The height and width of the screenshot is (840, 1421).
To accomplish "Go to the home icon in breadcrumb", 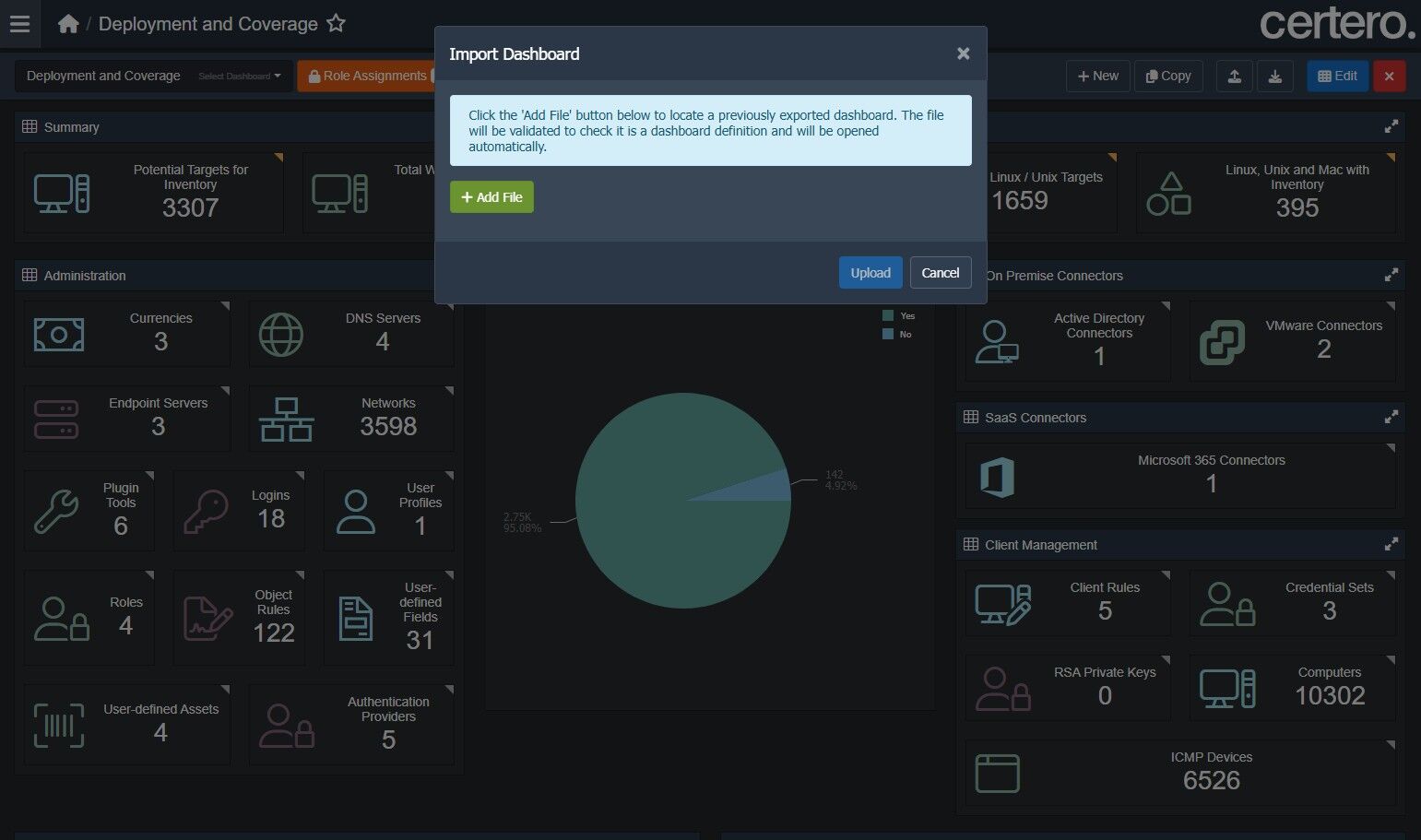I will 68,24.
